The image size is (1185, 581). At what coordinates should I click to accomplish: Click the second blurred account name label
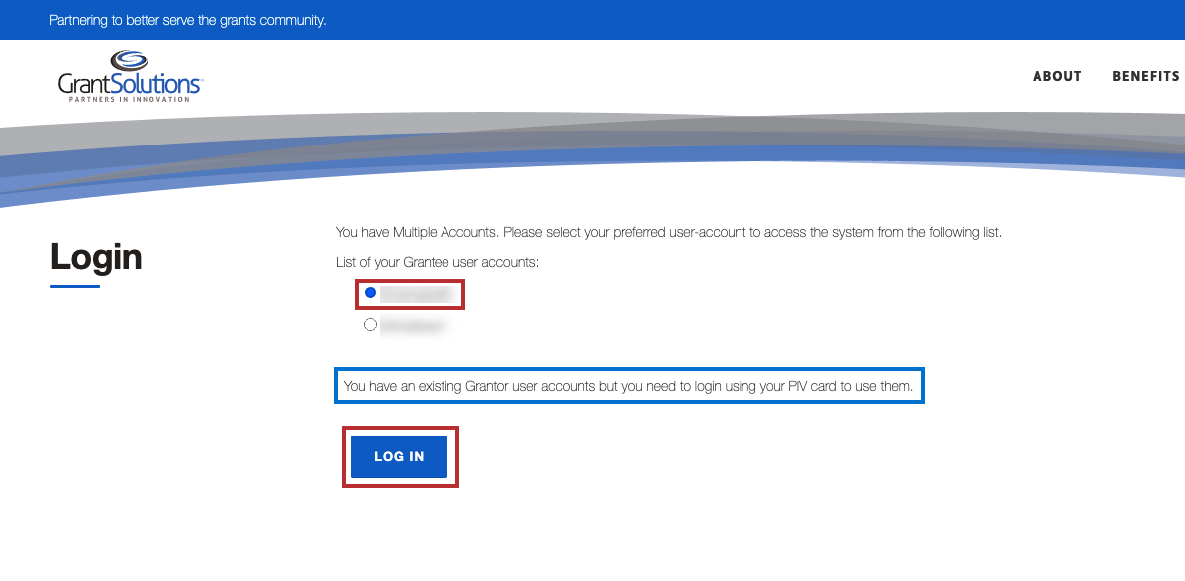tap(412, 325)
